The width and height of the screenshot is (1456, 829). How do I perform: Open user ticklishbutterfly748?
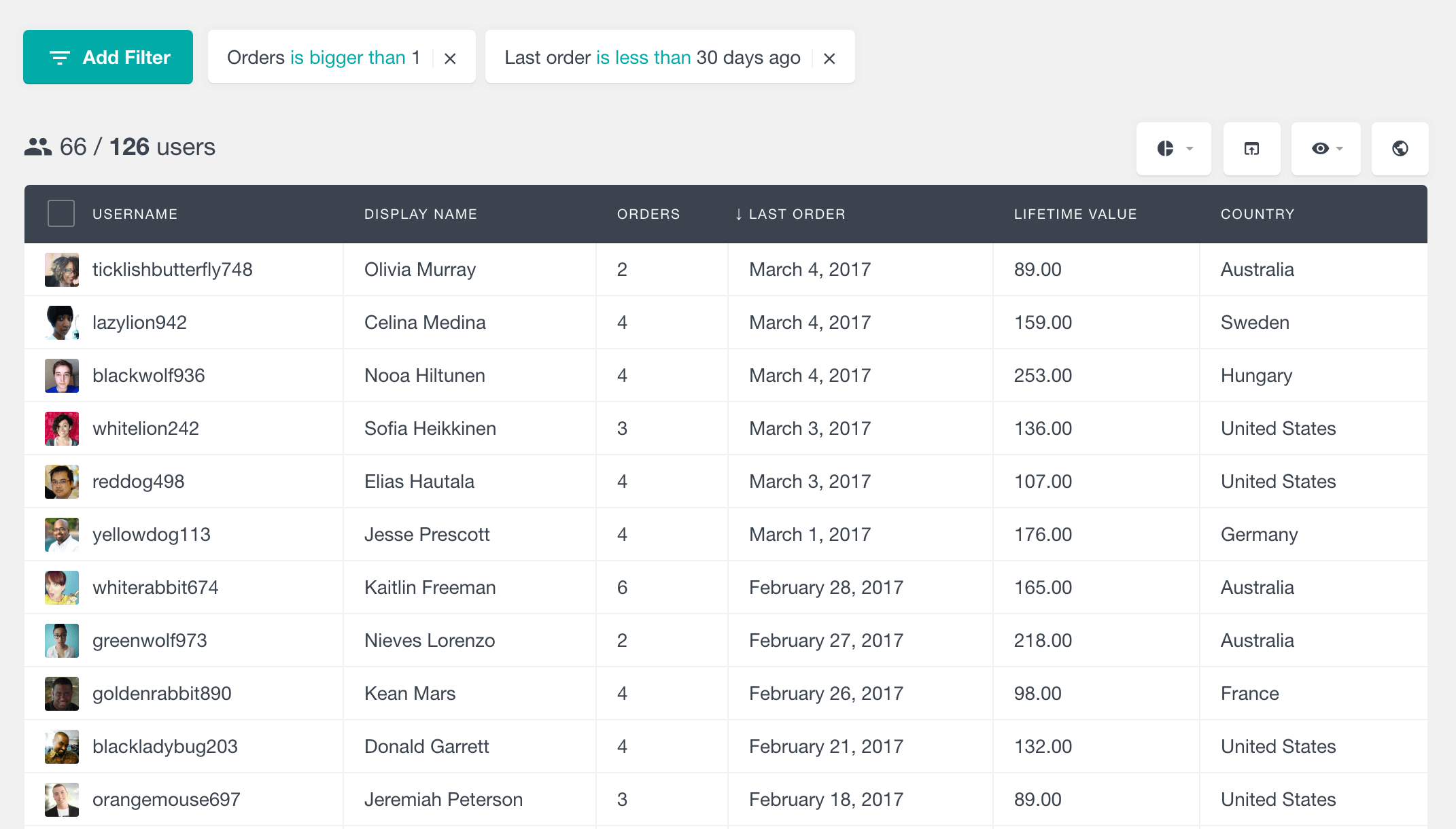(173, 270)
